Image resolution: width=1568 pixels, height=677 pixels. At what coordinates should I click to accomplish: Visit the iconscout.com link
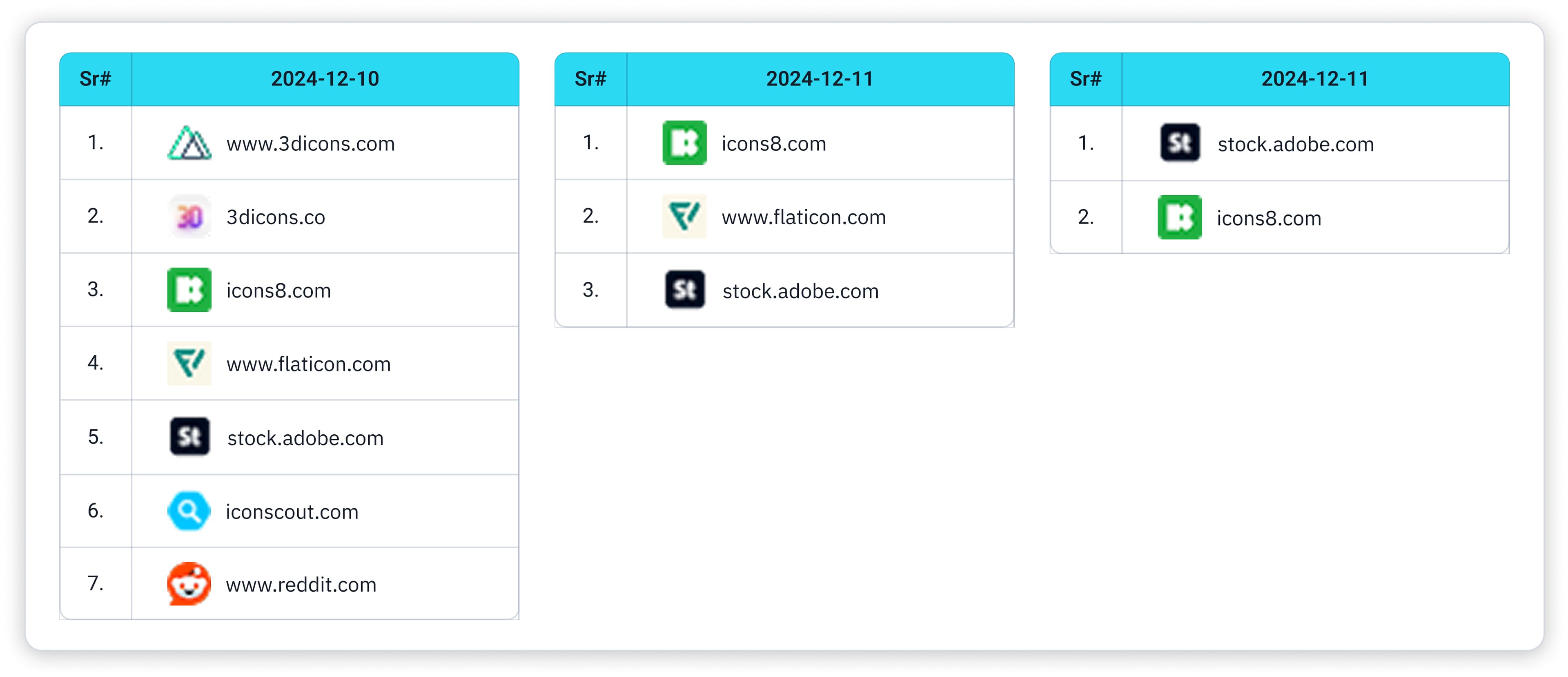tap(292, 512)
